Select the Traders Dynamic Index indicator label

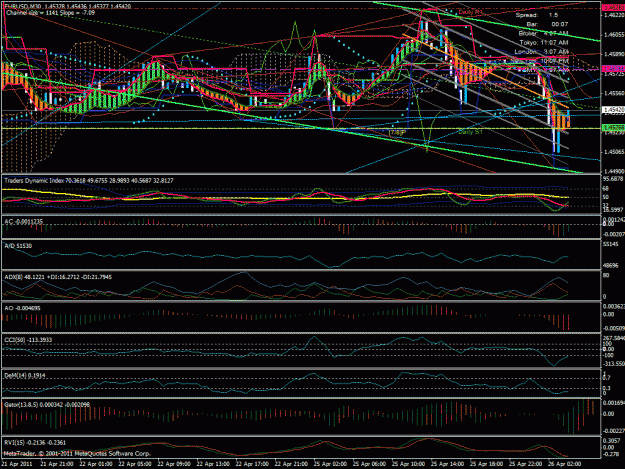88,181
